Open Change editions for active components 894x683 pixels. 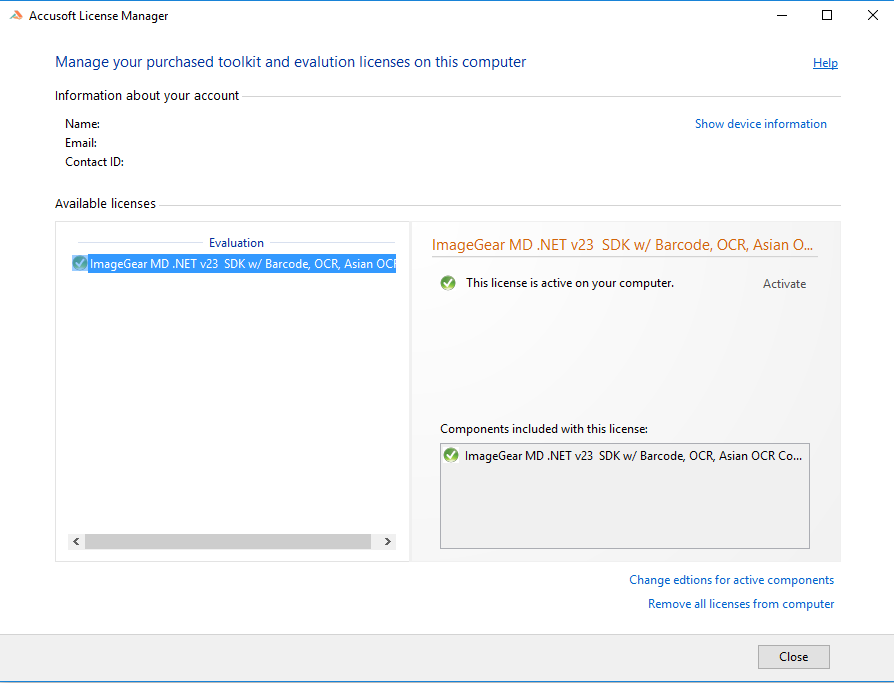click(x=732, y=580)
